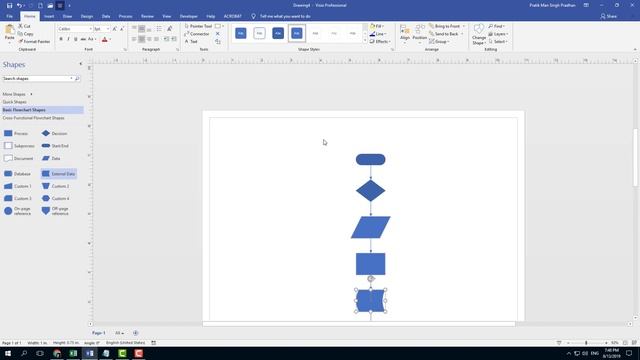Open the font name dropdown
The width and height of the screenshot is (640, 360).
pos(91,29)
